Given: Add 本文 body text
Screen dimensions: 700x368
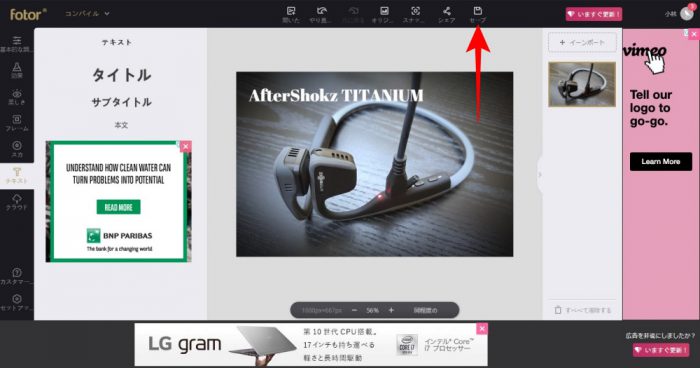Looking at the screenshot, I should [x=121, y=125].
